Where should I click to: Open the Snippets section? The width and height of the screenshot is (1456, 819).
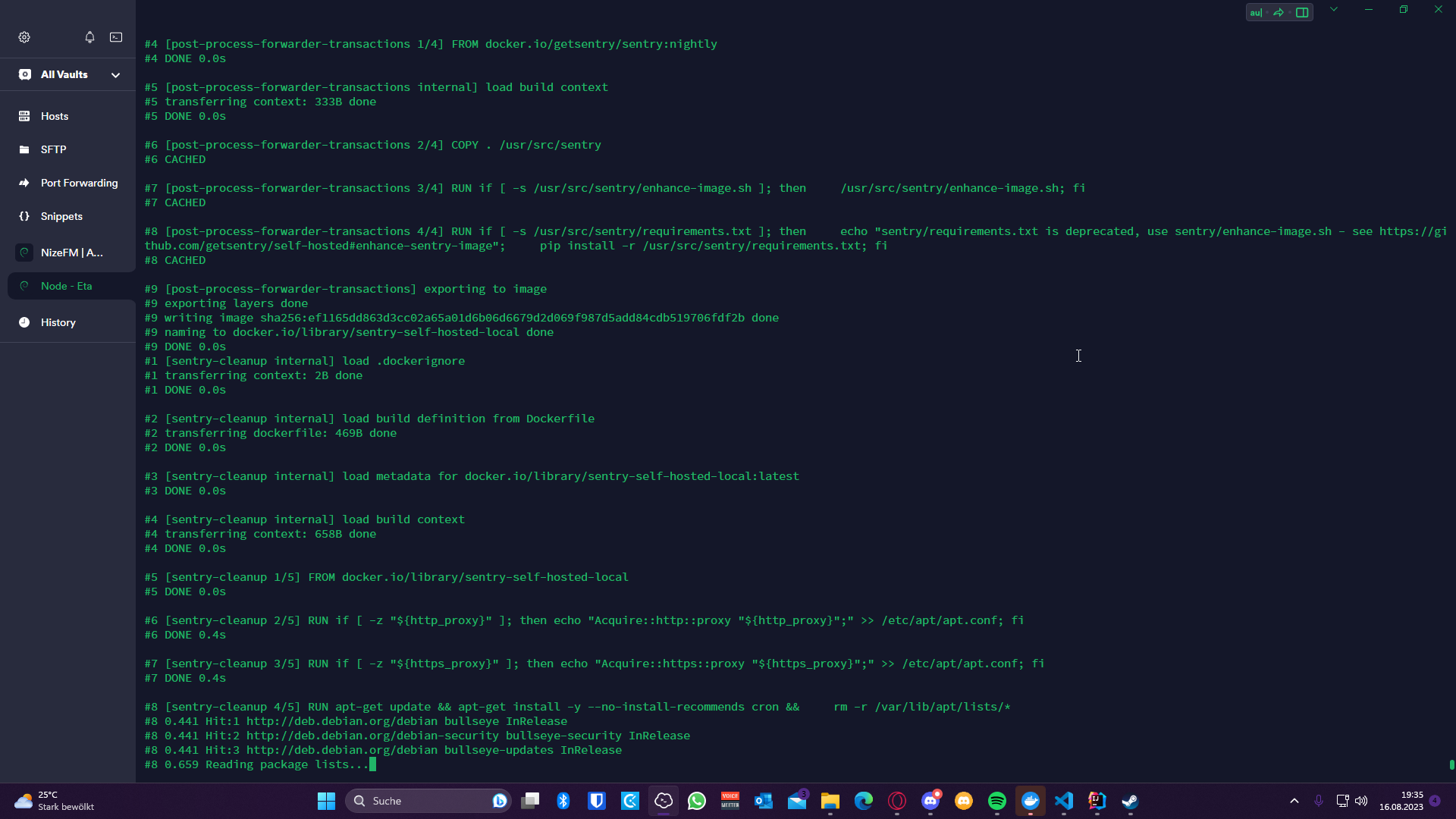tap(61, 216)
